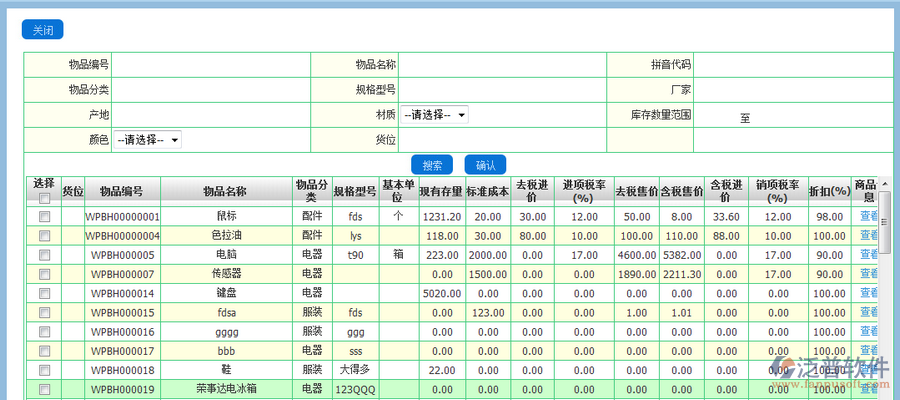900x400 pixels.
Task: Tick the checkbox for WPBH000014 键盘
Action: (43, 294)
